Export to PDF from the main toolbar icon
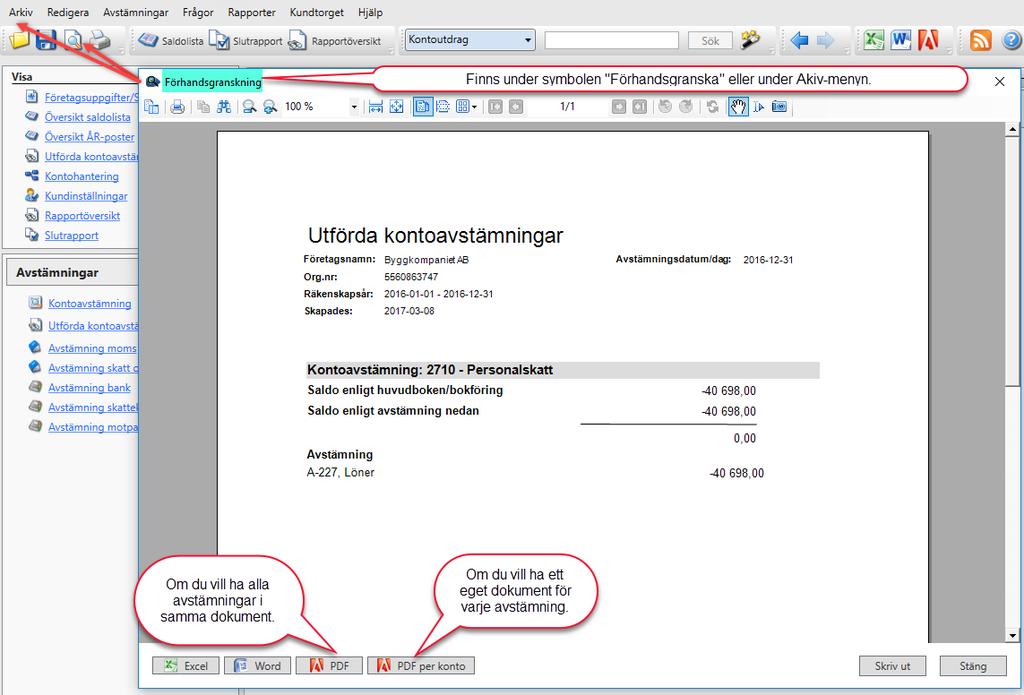Screen dimensions: 1024x695 [928, 40]
